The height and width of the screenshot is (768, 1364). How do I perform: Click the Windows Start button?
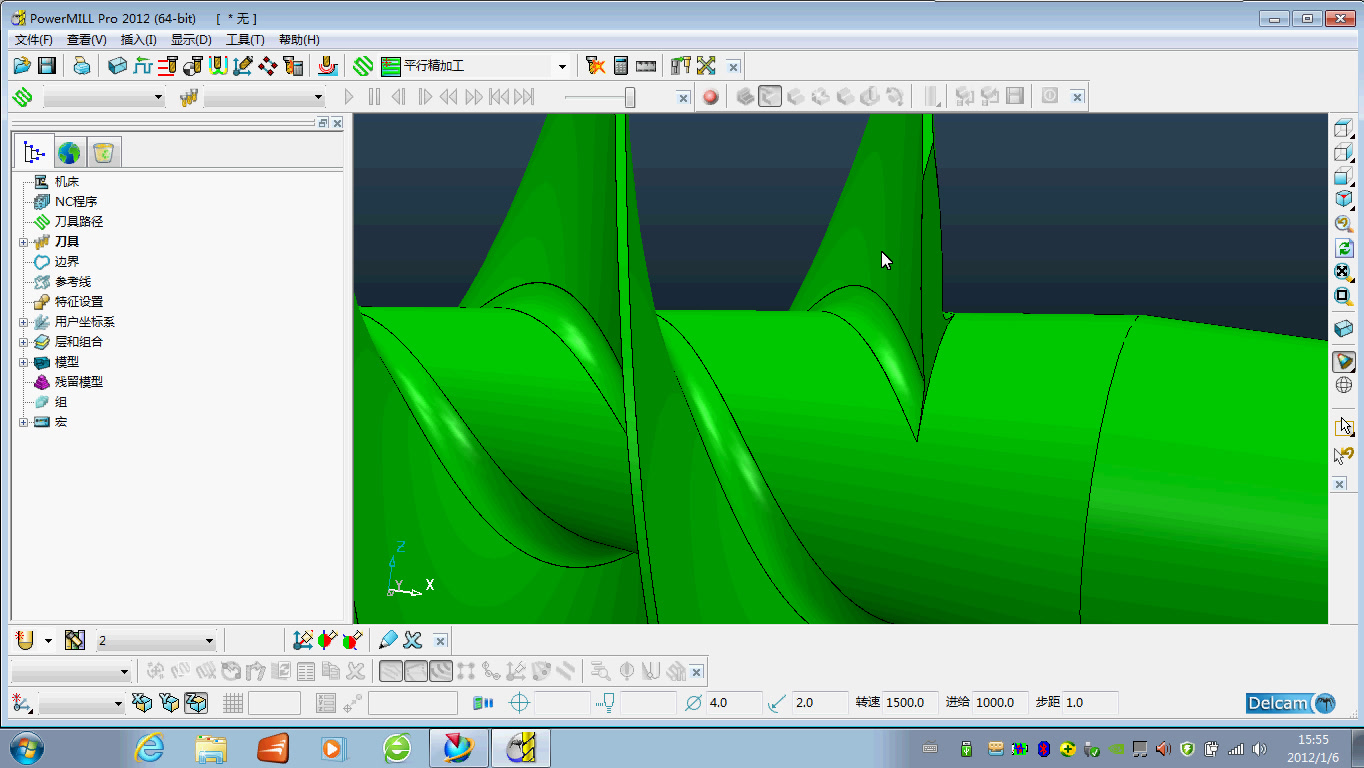[x=24, y=748]
